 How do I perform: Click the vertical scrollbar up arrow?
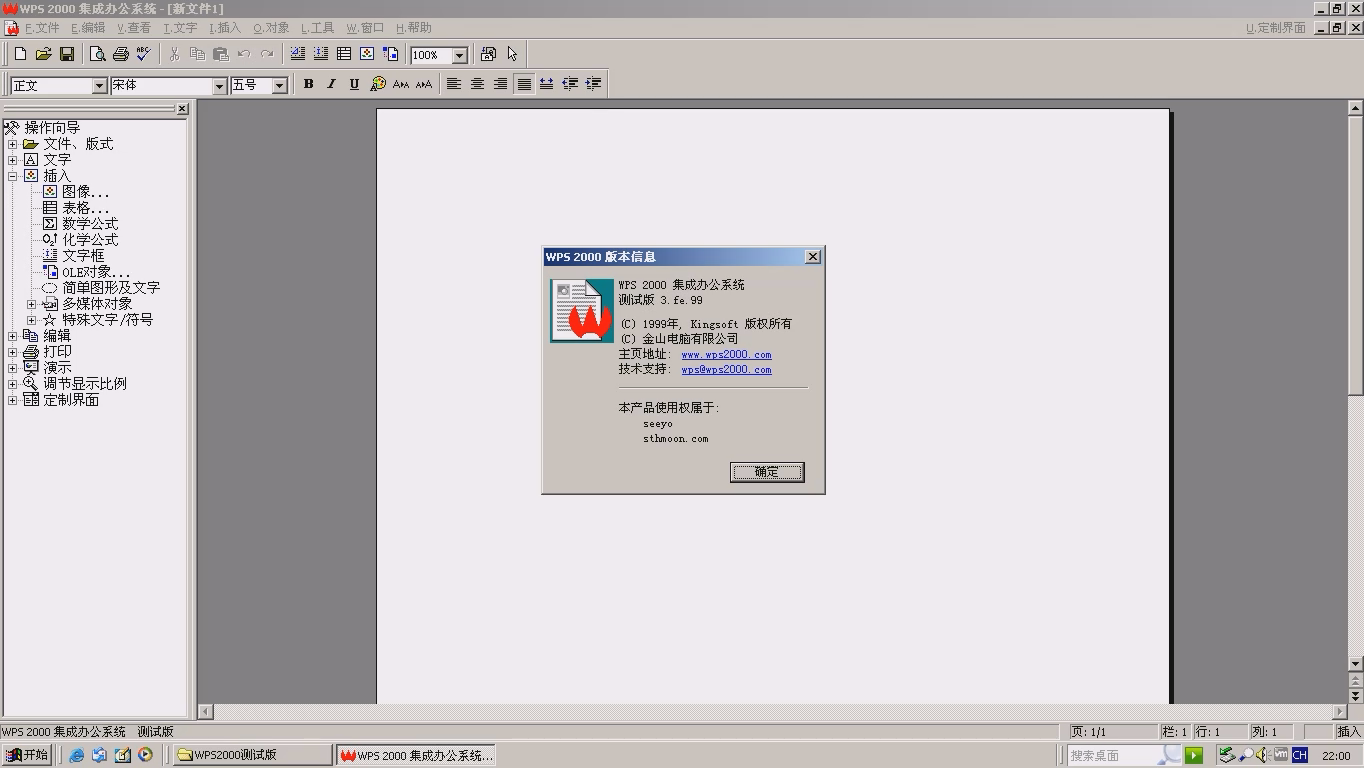pos(1356,107)
